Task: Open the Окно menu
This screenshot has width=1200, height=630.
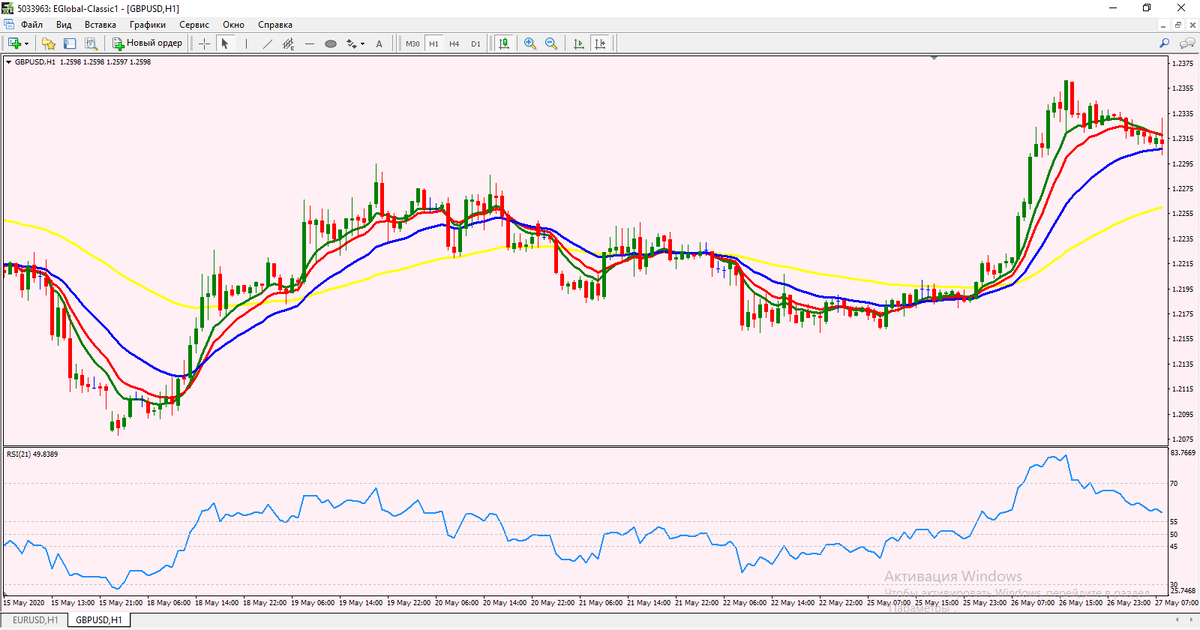Action: [x=233, y=24]
